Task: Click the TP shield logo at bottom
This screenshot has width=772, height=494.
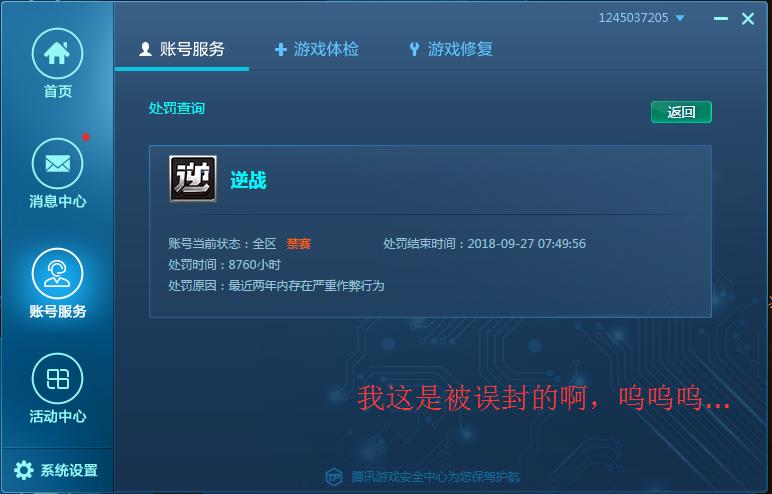Action: pyautogui.click(x=334, y=477)
